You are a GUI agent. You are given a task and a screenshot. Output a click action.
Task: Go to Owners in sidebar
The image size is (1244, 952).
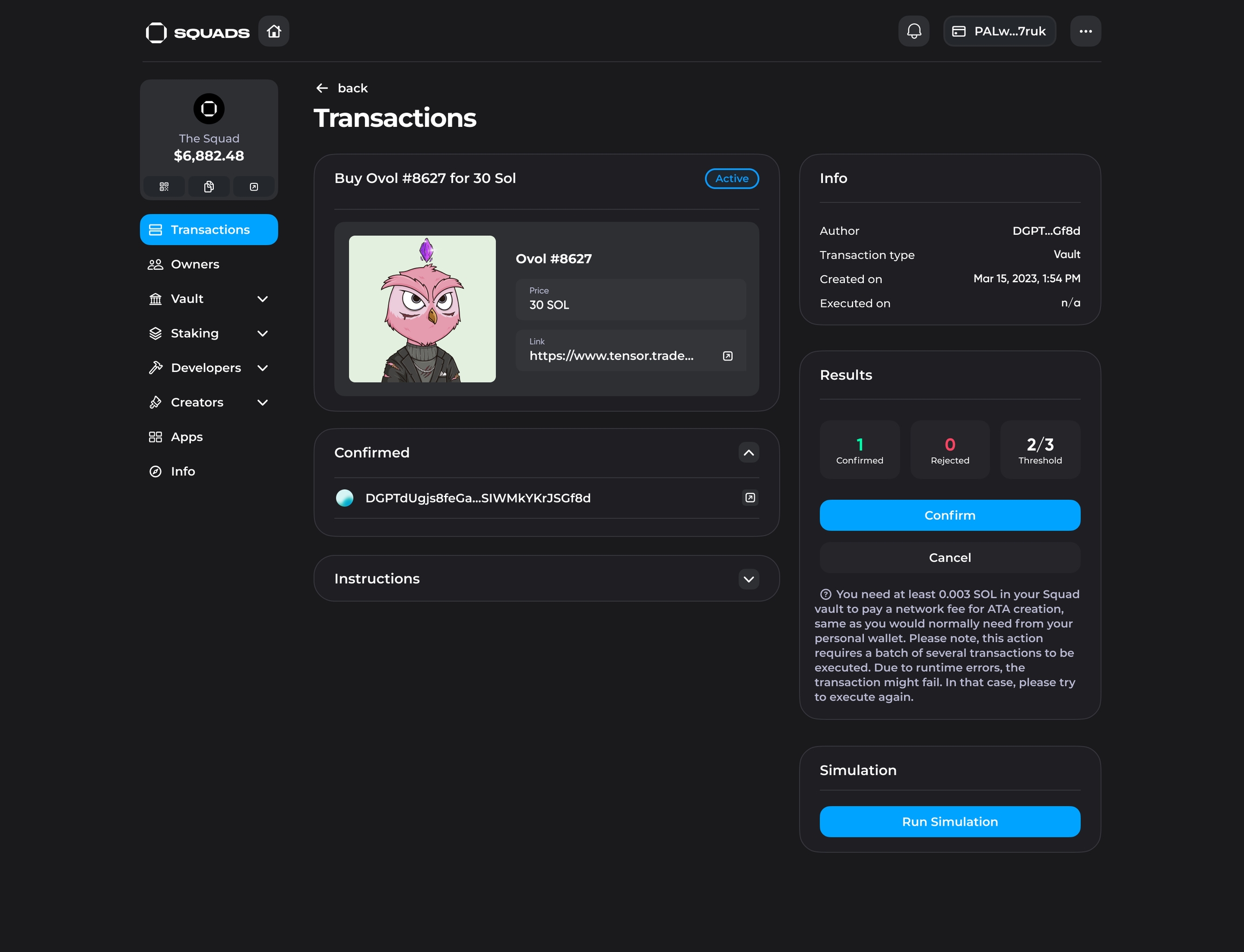point(194,264)
